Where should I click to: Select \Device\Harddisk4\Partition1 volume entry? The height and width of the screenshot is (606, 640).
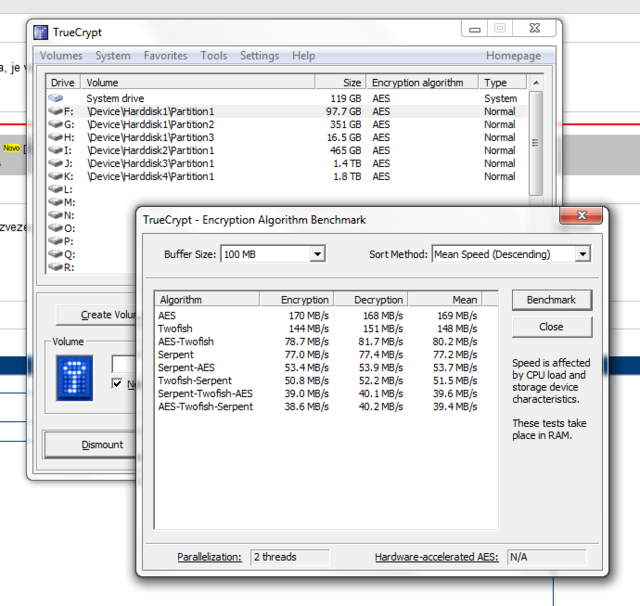[x=151, y=177]
